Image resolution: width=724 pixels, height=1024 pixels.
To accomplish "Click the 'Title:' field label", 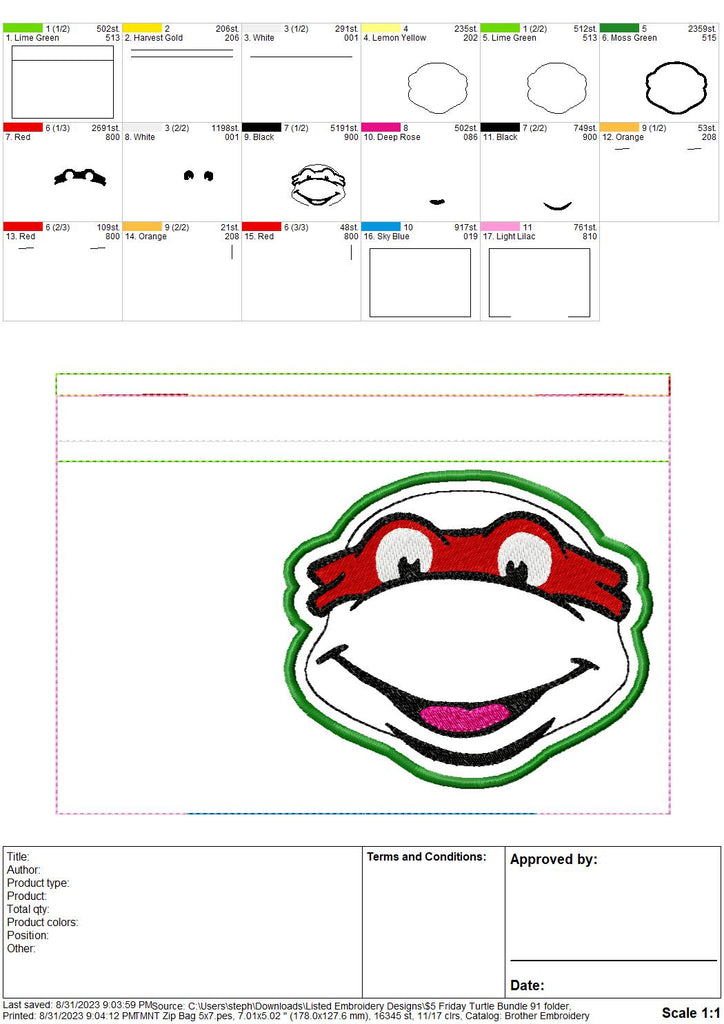I will (x=18, y=857).
